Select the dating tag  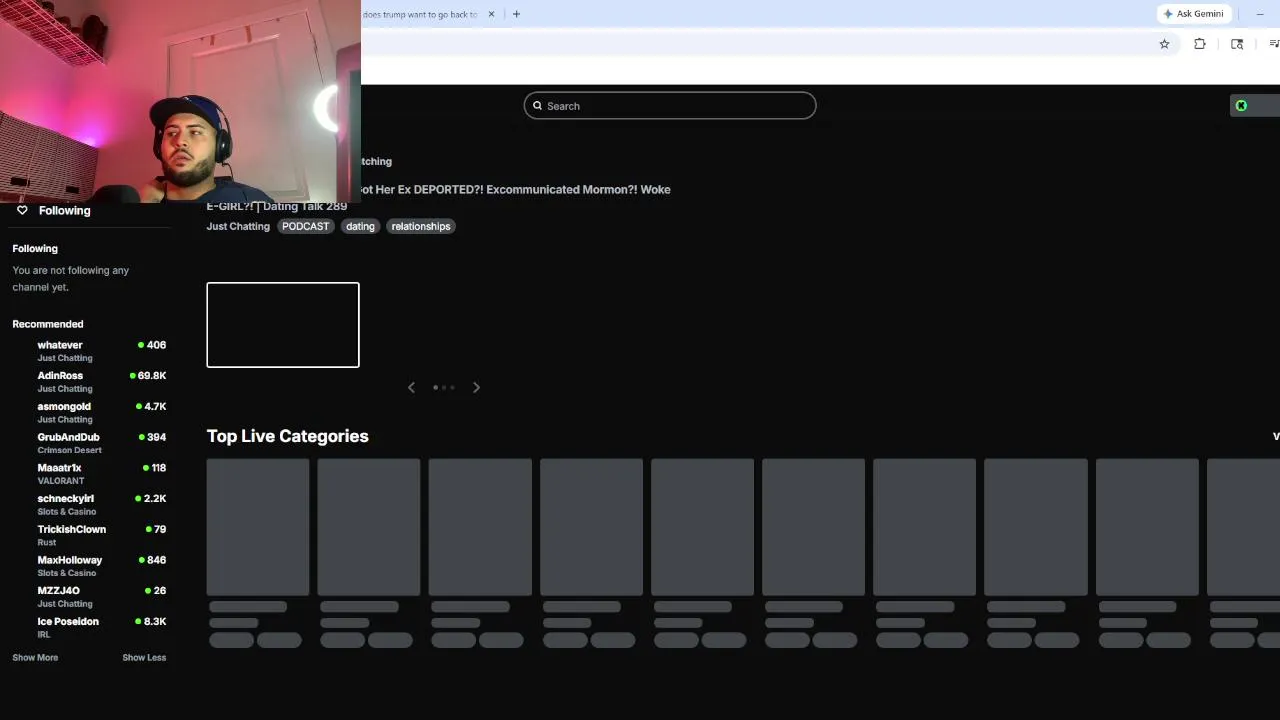pos(360,226)
